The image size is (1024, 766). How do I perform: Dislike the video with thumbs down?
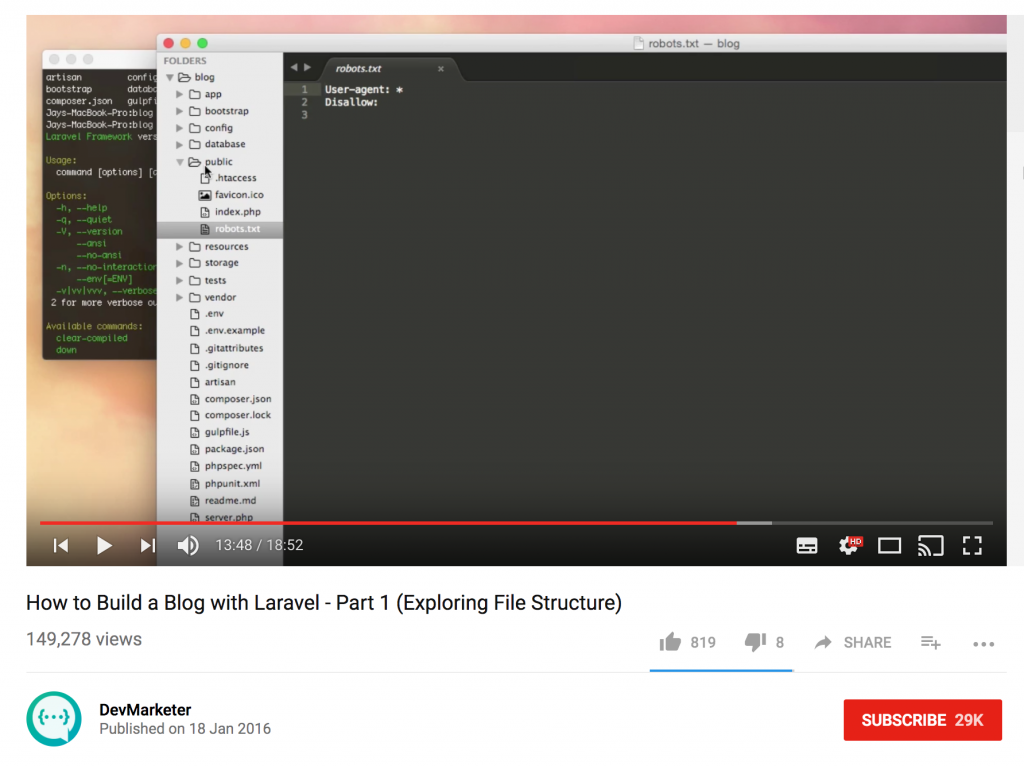tap(751, 642)
